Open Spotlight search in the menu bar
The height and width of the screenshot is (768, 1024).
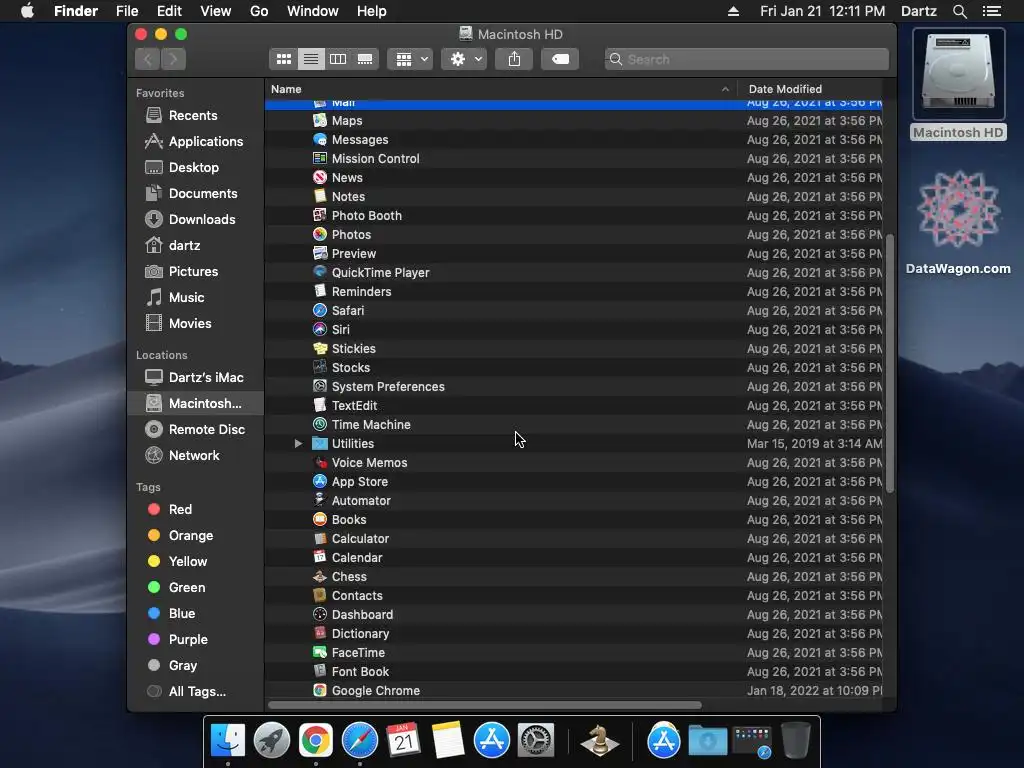coord(959,11)
